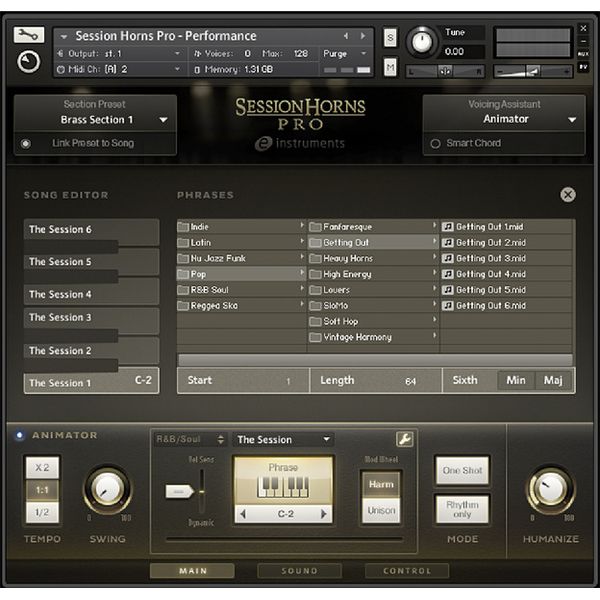
Task: Open the Reggae Ska folder
Action: [x=241, y=305]
